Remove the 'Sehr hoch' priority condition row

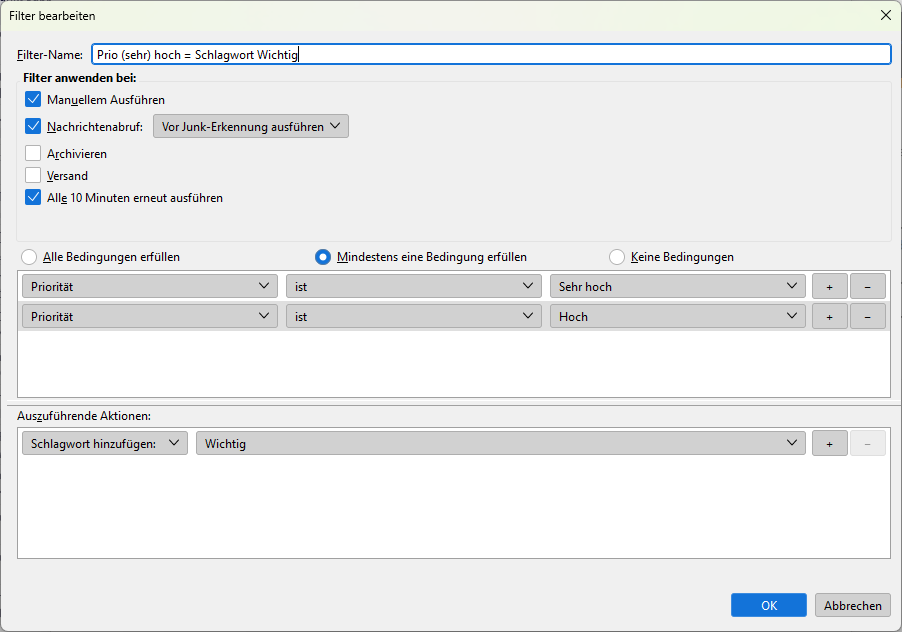coord(867,286)
